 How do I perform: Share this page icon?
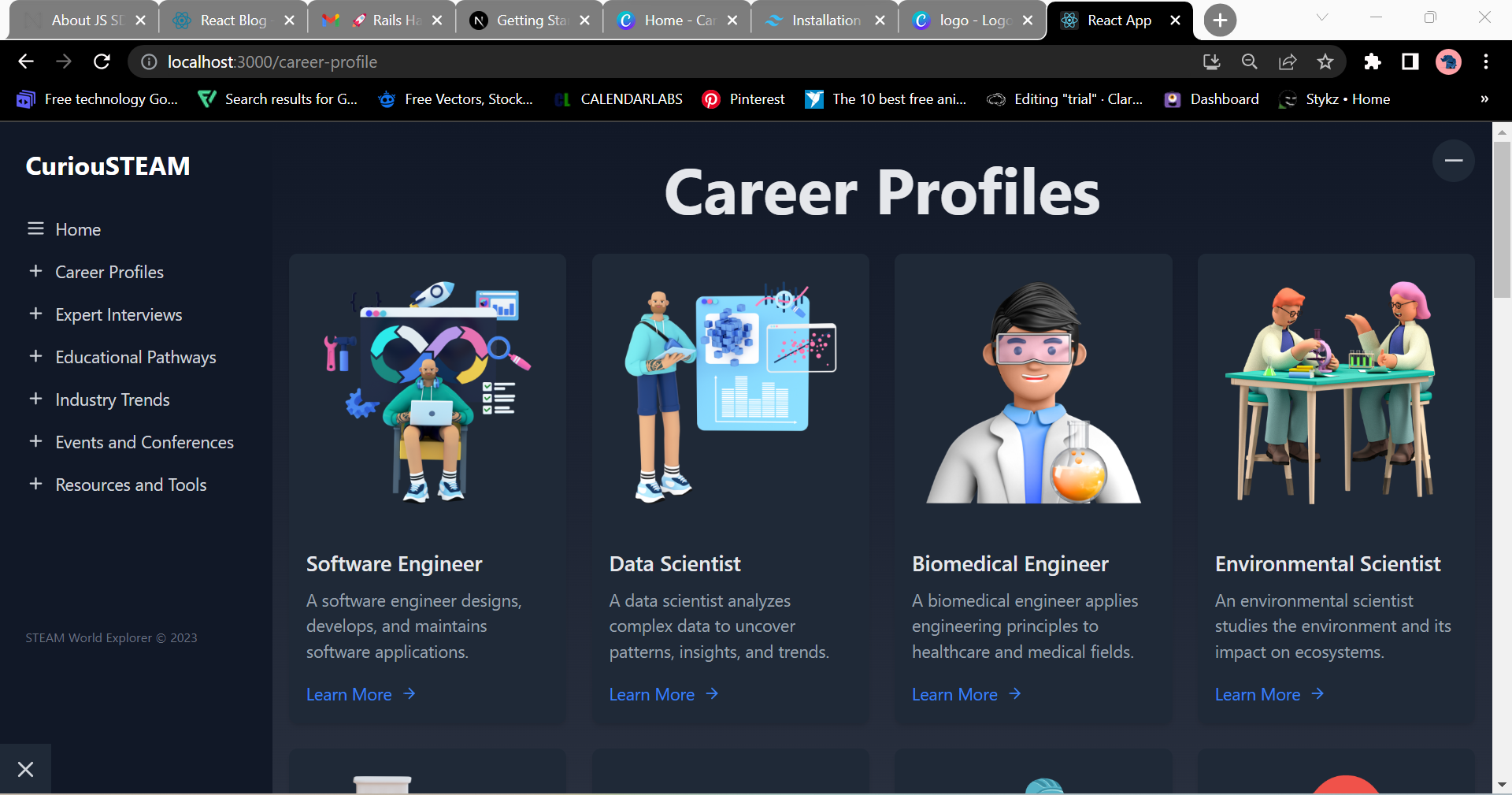click(x=1288, y=61)
